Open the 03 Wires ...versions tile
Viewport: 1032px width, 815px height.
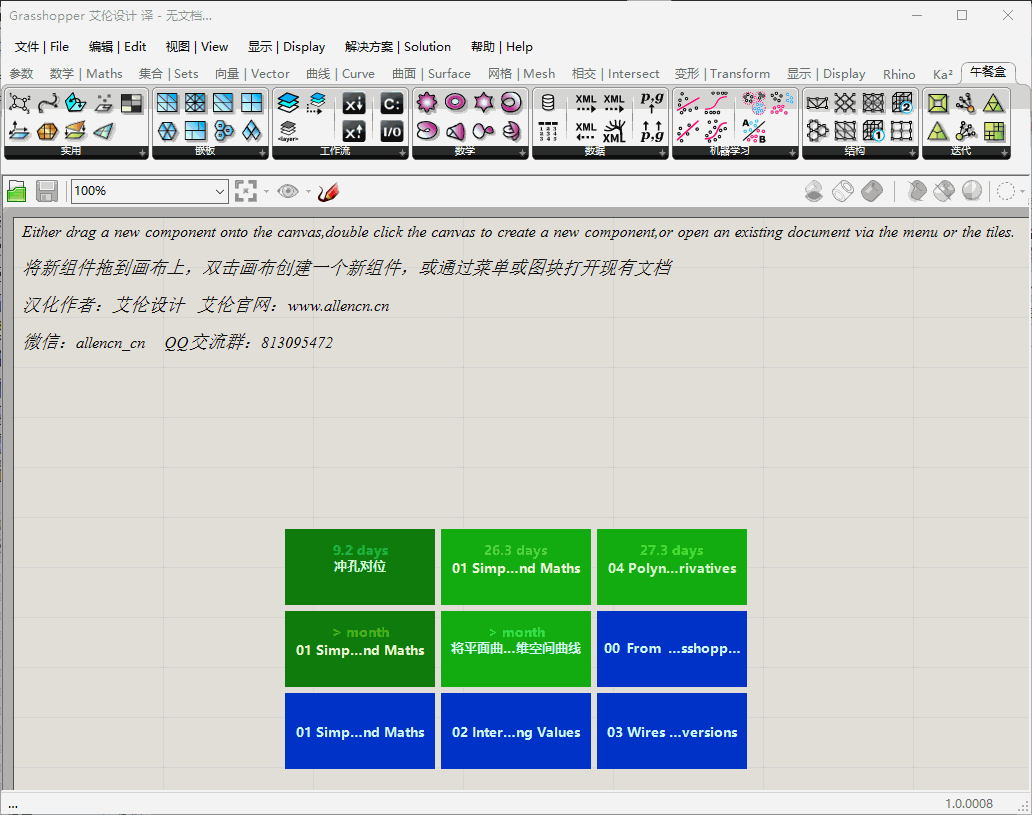click(x=672, y=731)
